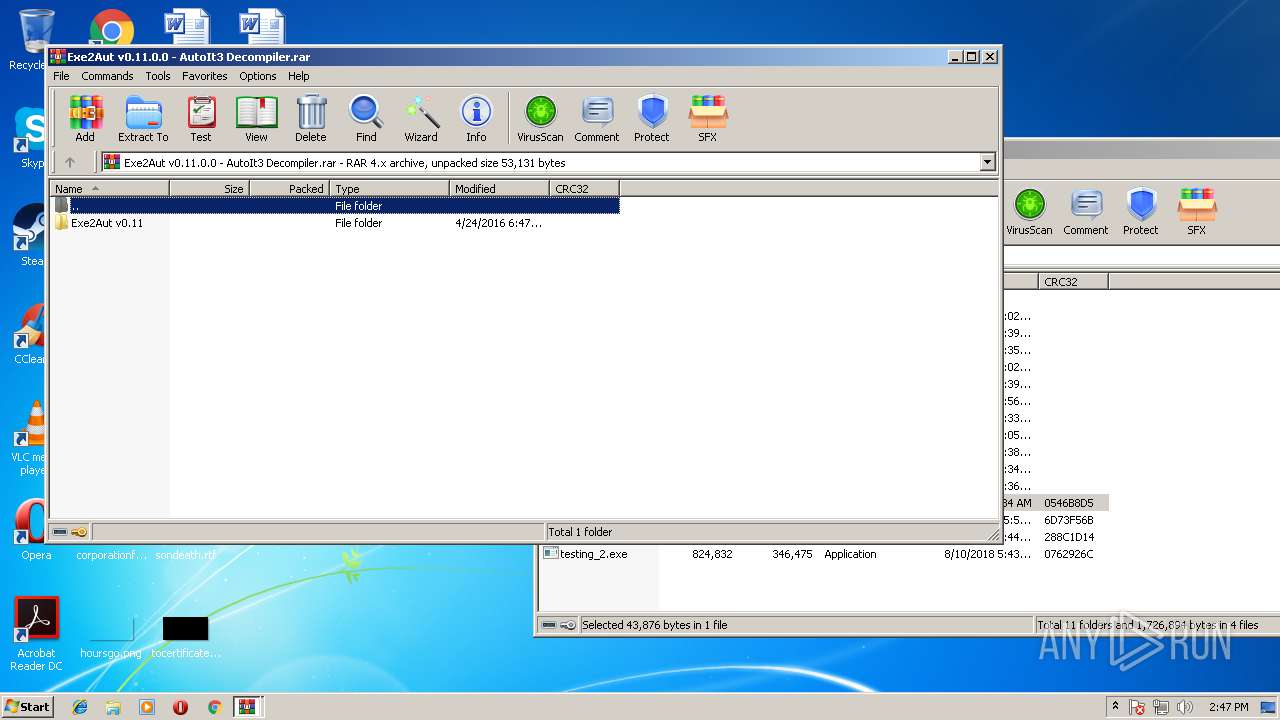Select the parent folder '..' row
1280x720 pixels.
[x=335, y=206]
